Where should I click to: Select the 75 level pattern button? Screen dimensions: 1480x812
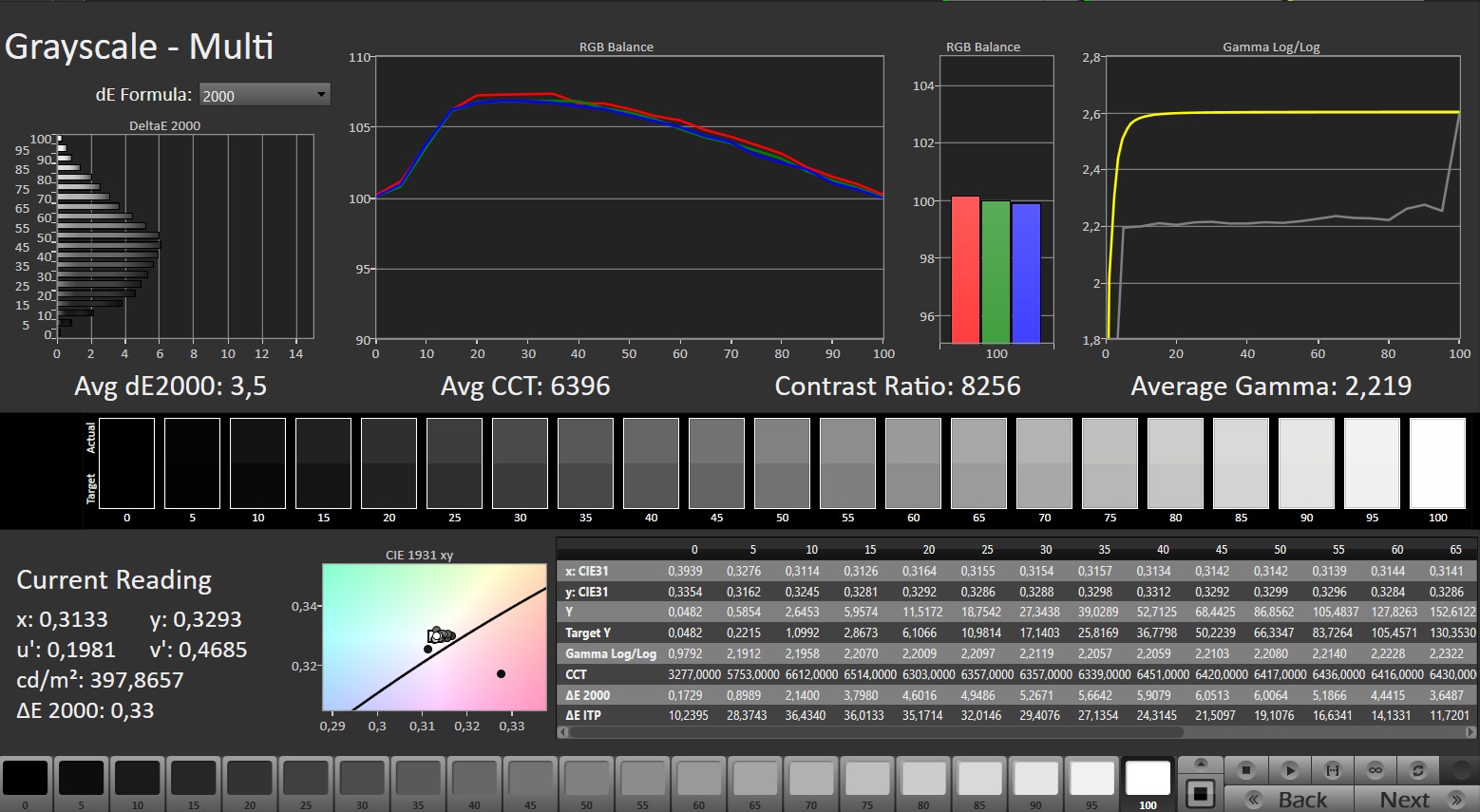866,784
